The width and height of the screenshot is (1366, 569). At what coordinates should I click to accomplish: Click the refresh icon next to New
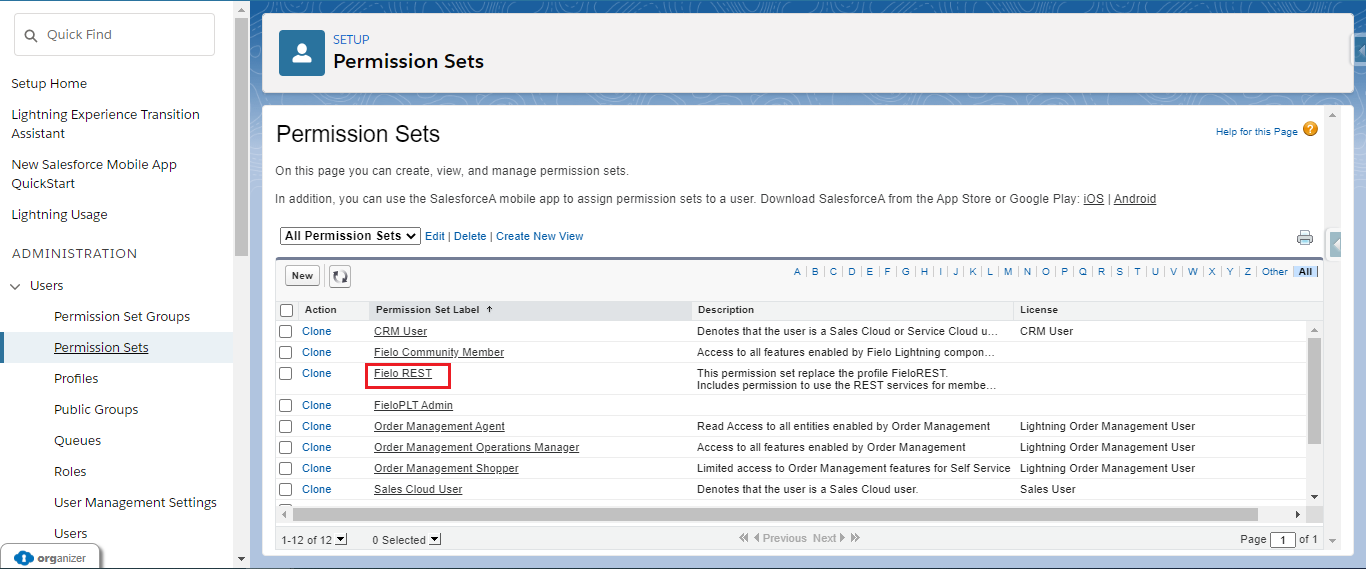340,276
